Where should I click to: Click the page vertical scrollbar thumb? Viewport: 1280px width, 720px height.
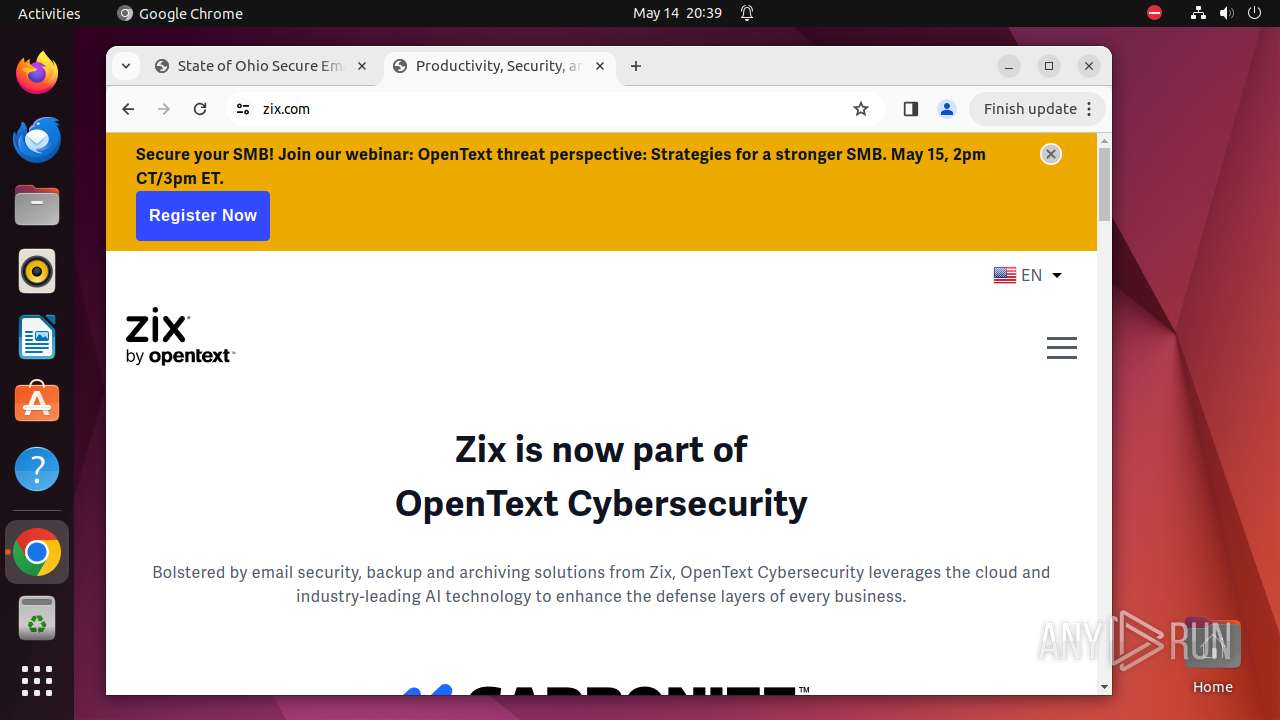tap(1104, 185)
